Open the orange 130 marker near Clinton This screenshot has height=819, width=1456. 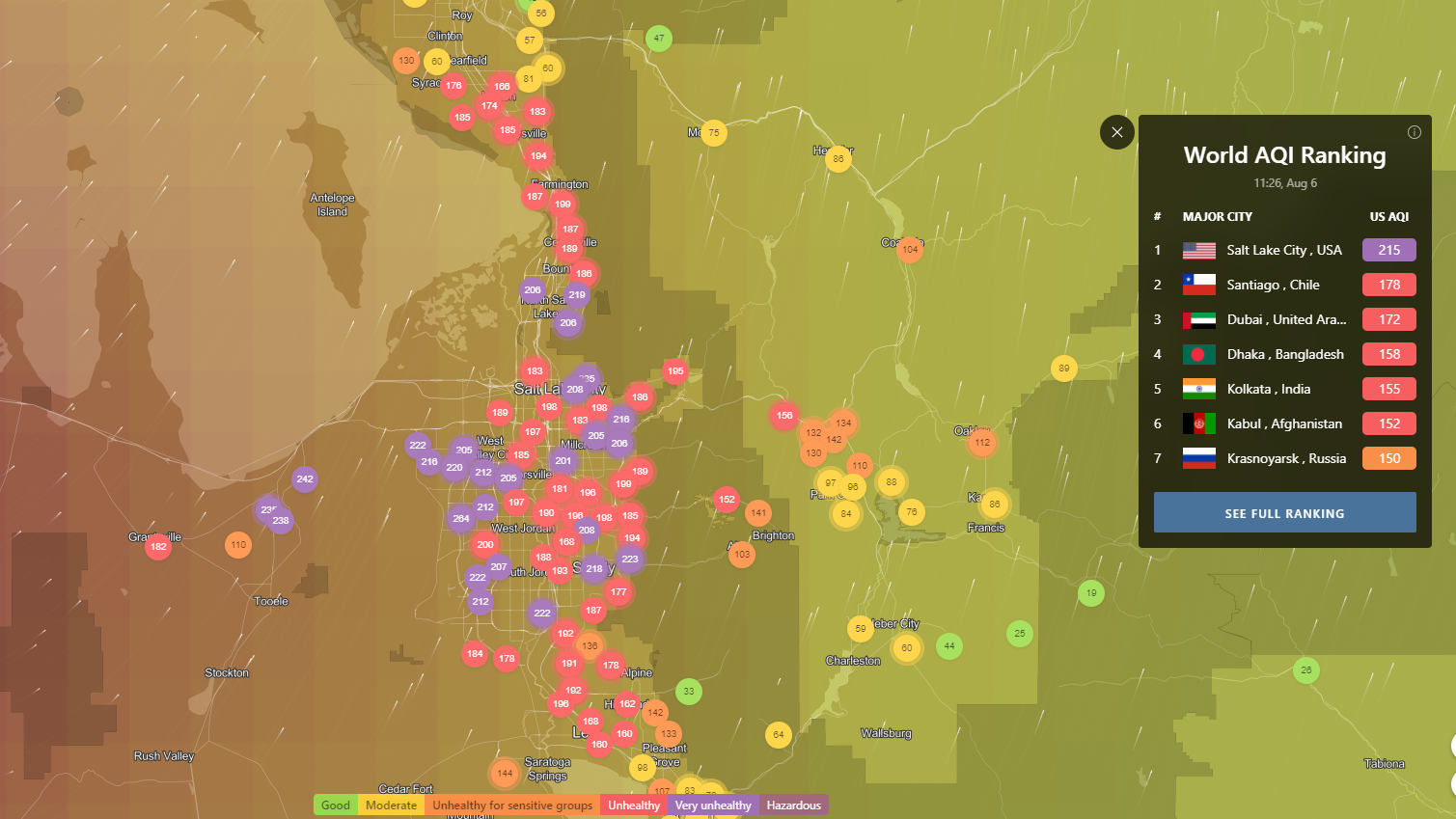tap(407, 61)
